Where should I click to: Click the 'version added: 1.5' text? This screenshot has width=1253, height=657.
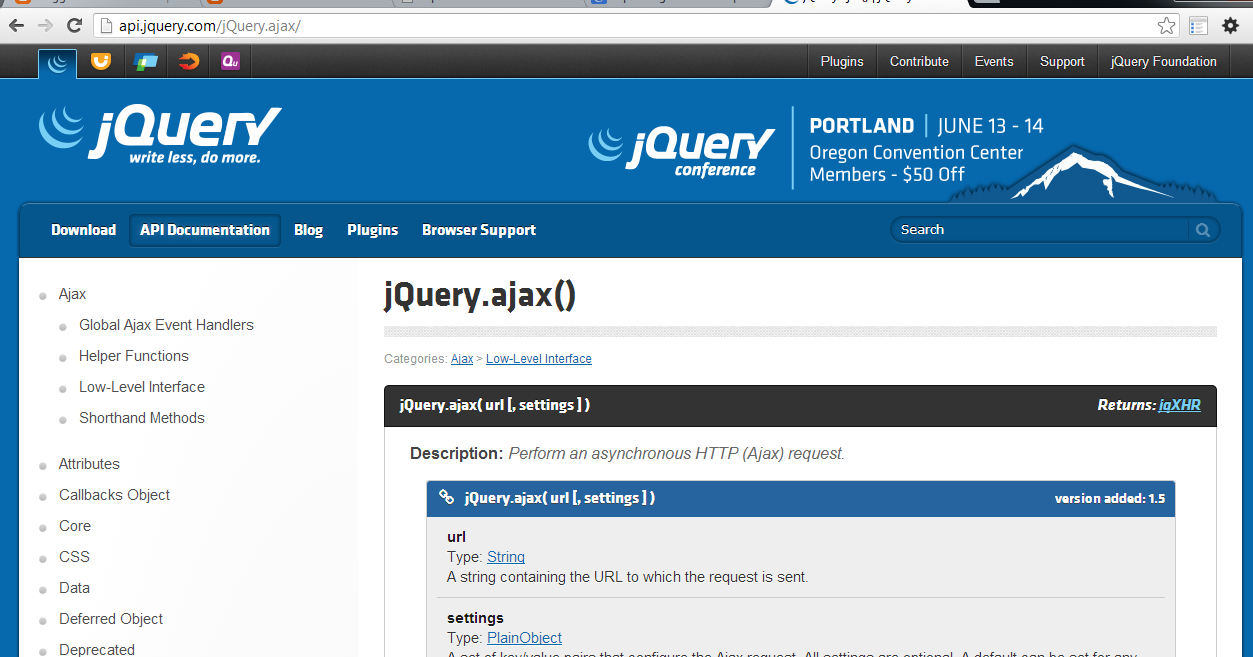1110,498
